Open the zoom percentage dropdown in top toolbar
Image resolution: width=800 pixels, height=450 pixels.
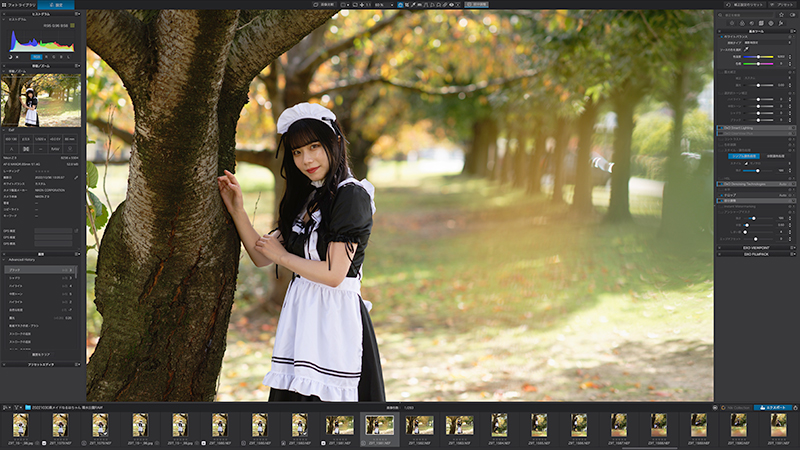pyautogui.click(x=392, y=5)
